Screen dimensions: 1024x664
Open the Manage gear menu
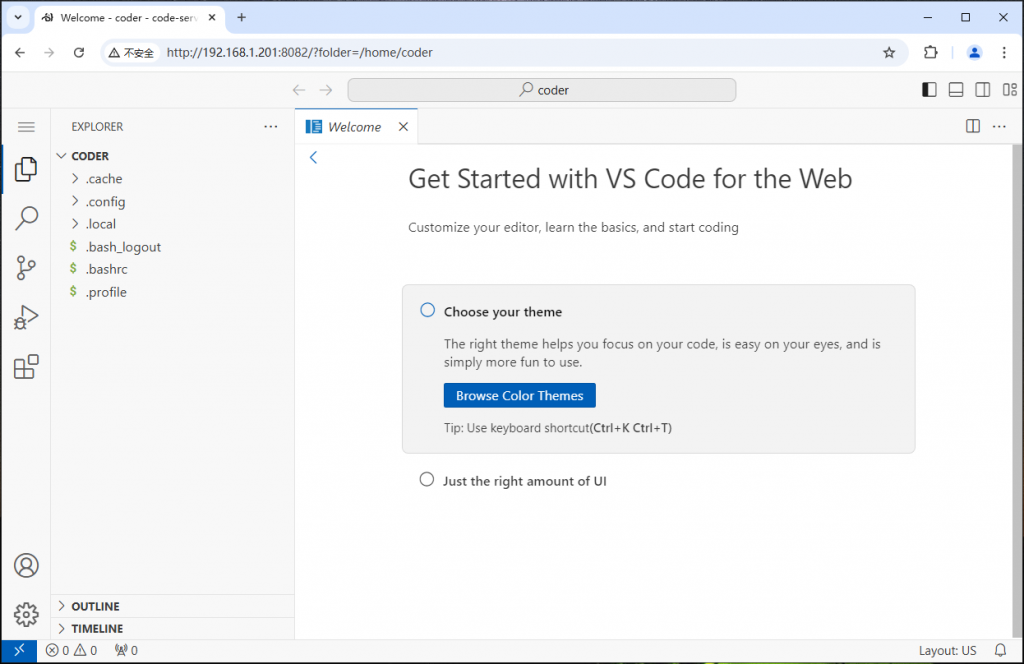tap(25, 614)
